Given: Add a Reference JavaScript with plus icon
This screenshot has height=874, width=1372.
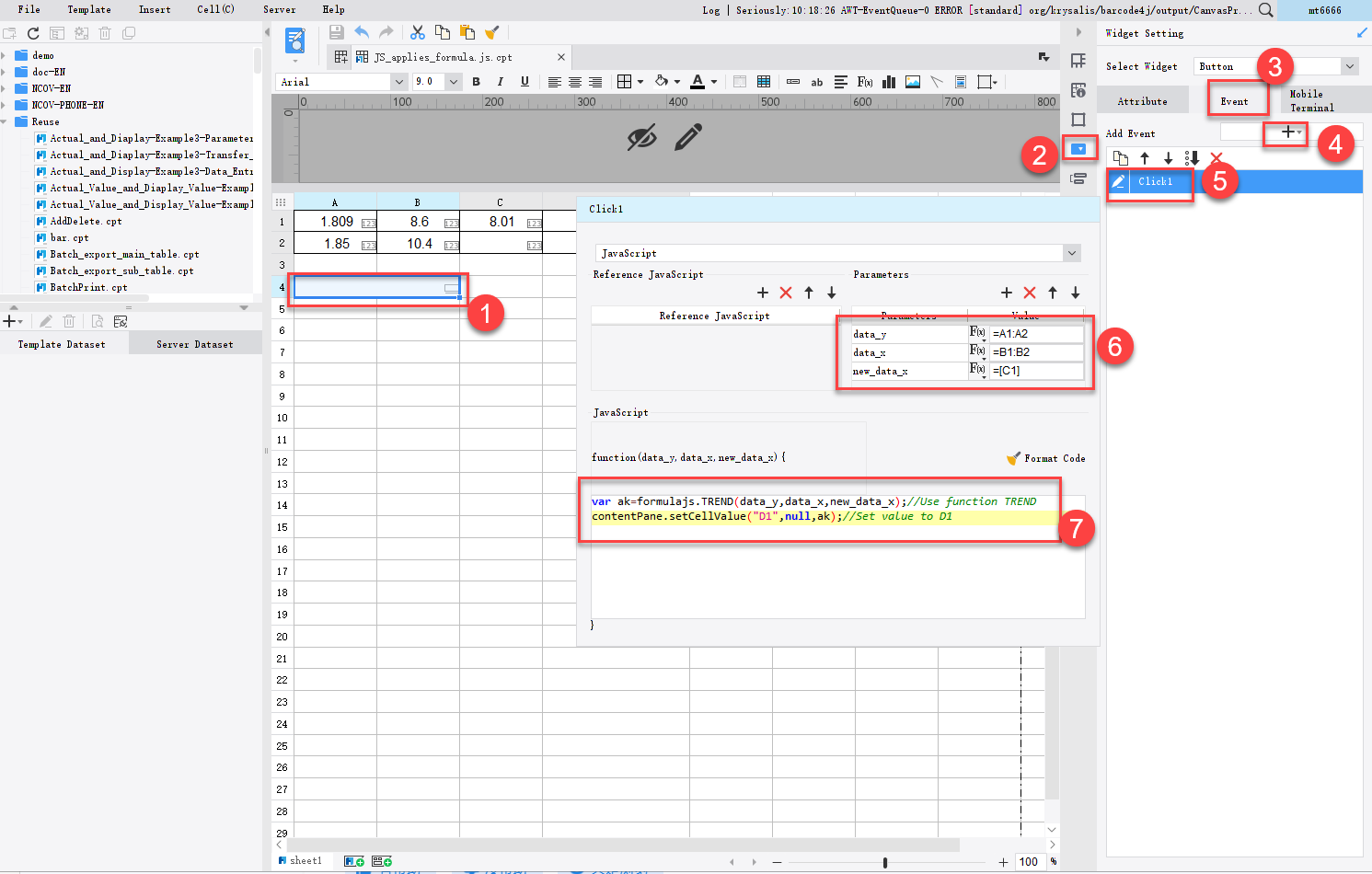Looking at the screenshot, I should point(763,293).
